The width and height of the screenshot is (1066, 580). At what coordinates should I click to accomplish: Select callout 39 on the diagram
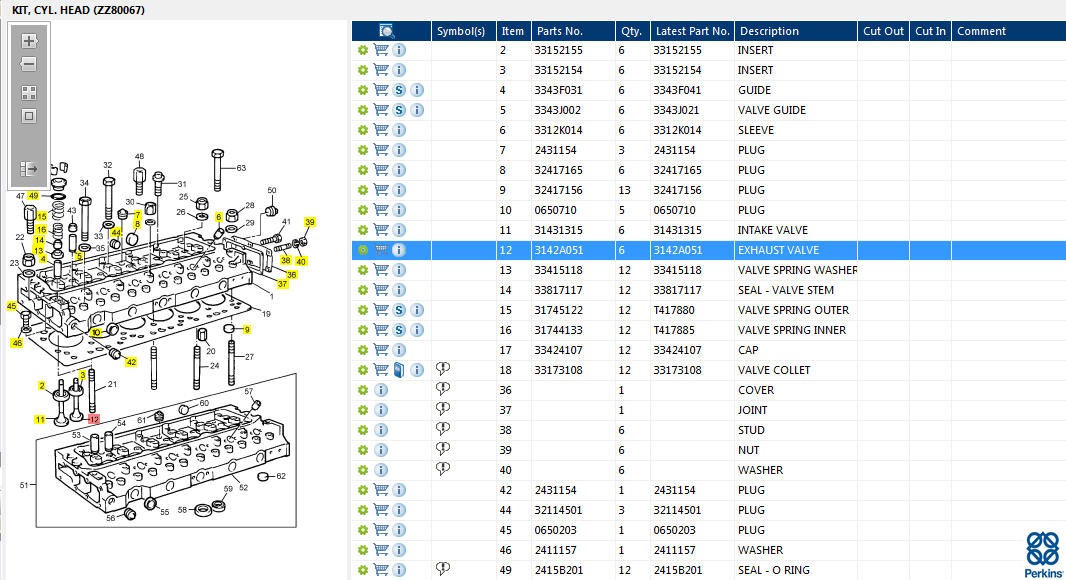click(310, 222)
